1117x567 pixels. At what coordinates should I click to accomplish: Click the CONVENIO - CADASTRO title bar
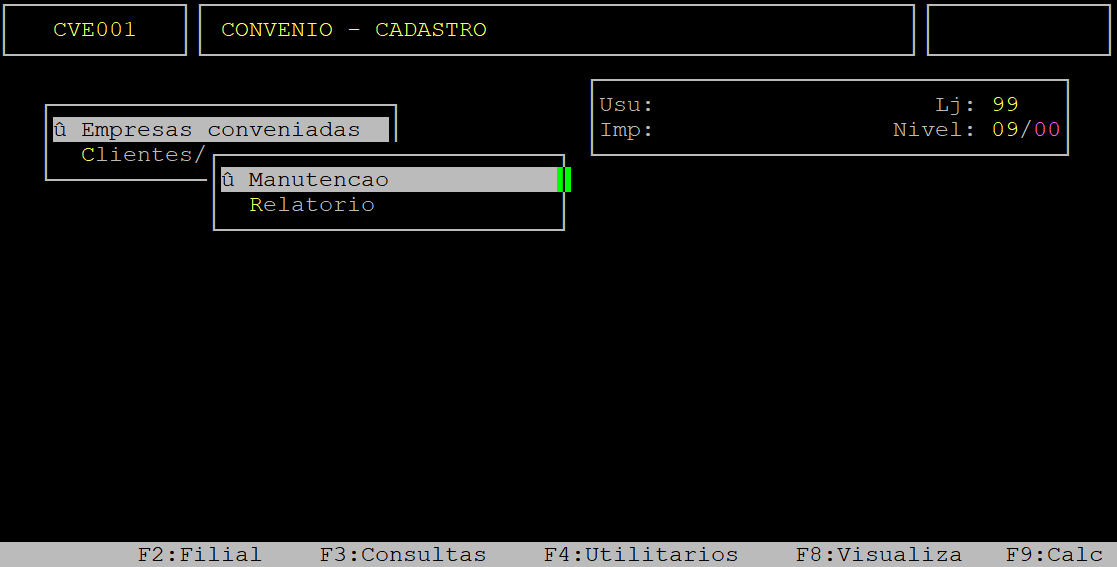[557, 30]
